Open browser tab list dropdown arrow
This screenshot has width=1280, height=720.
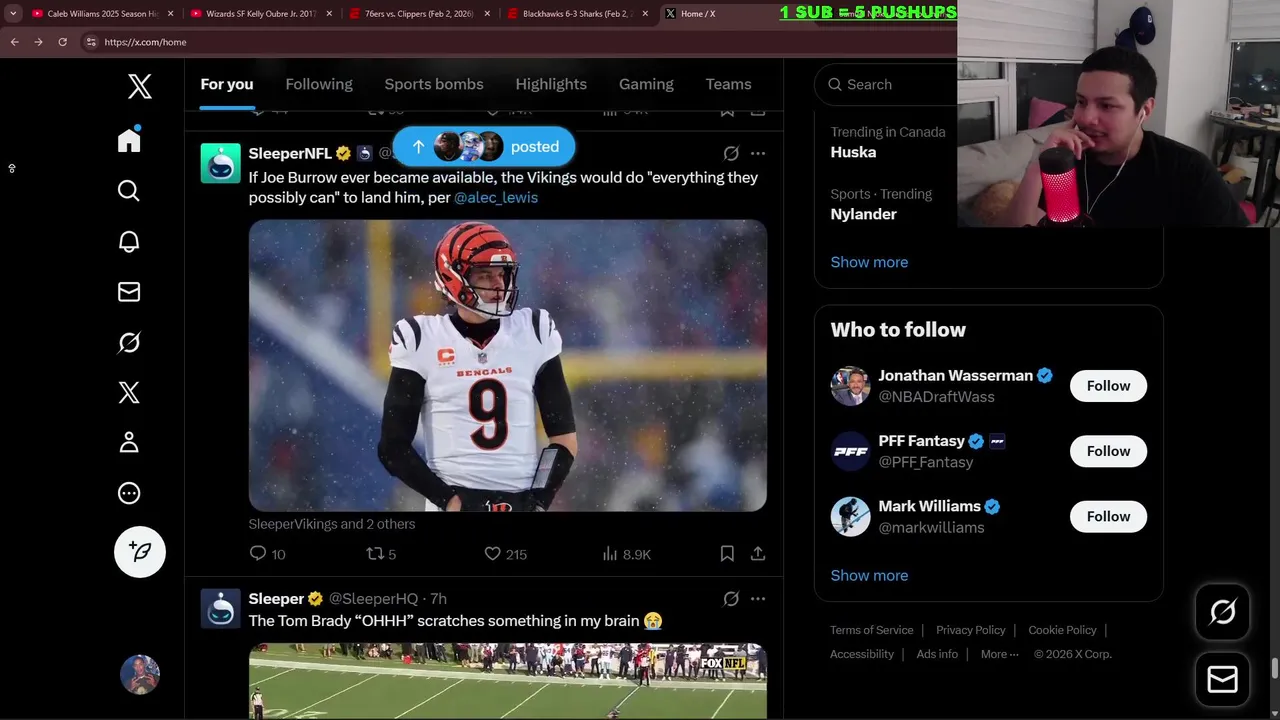click(x=13, y=14)
